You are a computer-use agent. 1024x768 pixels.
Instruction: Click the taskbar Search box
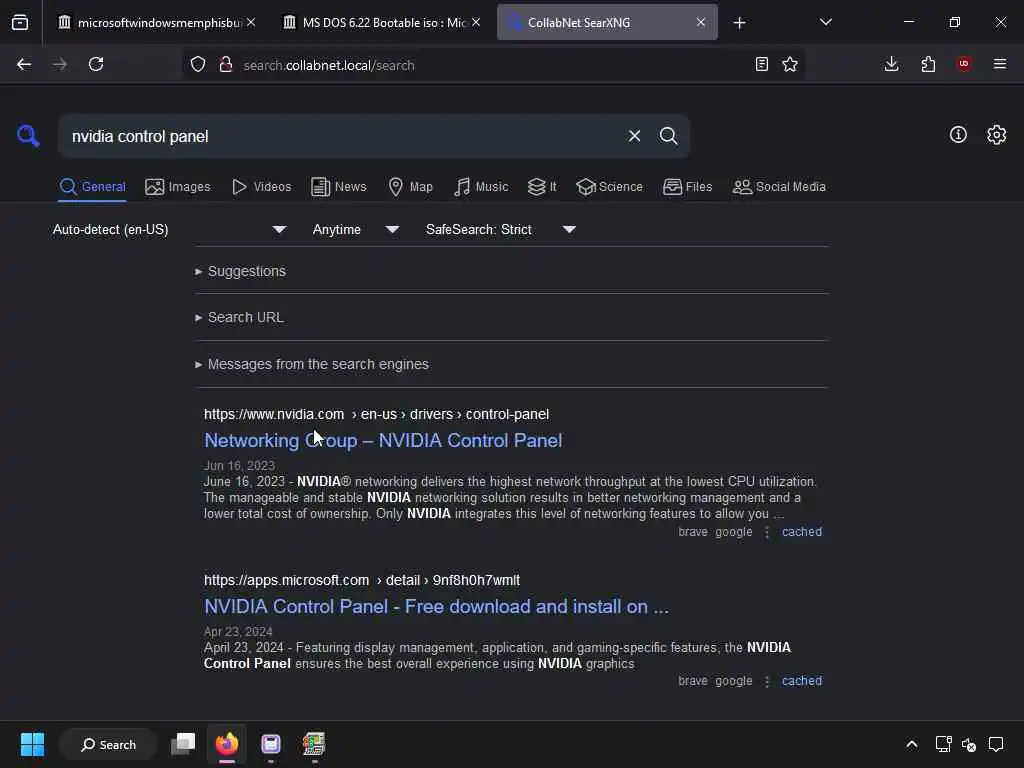click(x=108, y=744)
